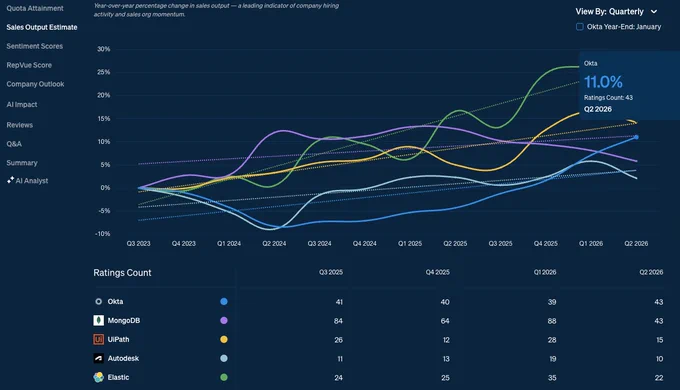Image resolution: width=680 pixels, height=390 pixels.
Task: Click the Okta company logo icon
Action: [x=98, y=302]
